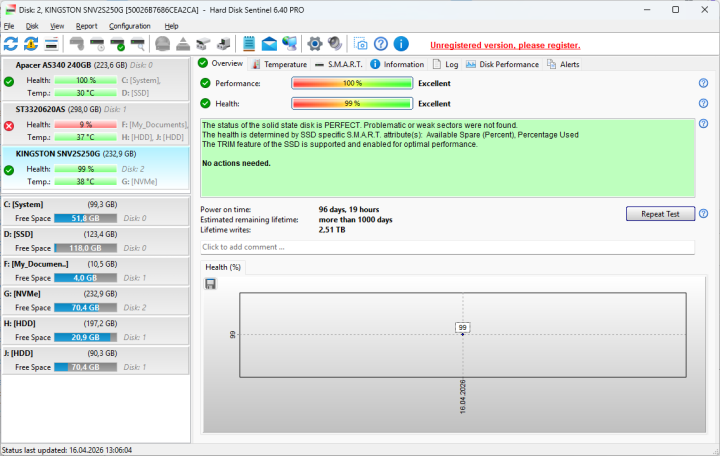Open the blue notepad report icon
The image size is (720, 456).
coord(249,44)
